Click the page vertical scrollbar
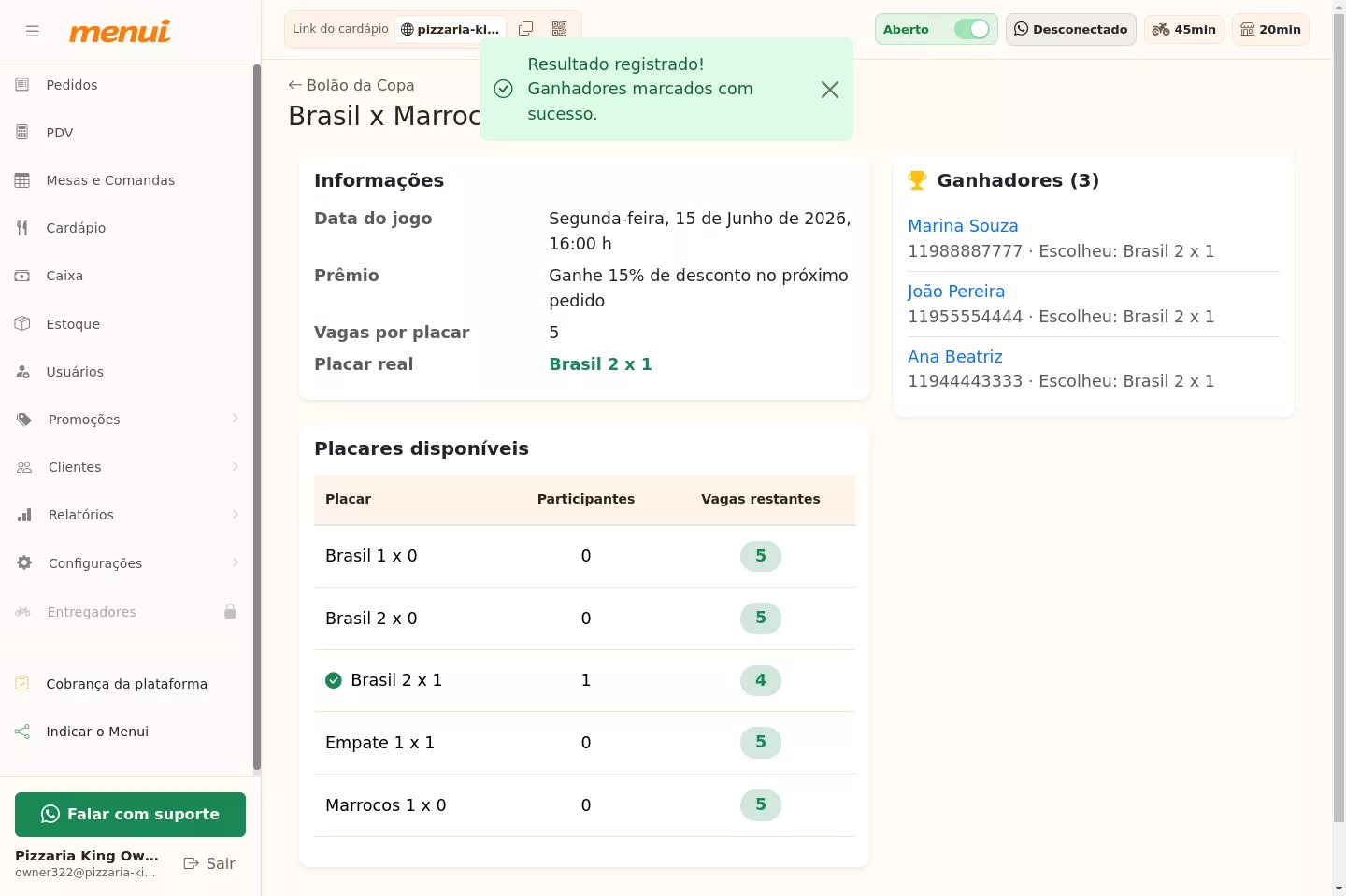Viewport: 1346px width, 896px height. [1339, 420]
